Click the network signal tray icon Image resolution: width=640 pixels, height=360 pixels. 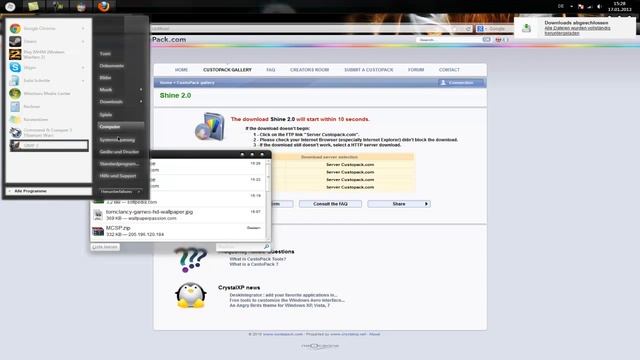pyautogui.click(x=590, y=7)
